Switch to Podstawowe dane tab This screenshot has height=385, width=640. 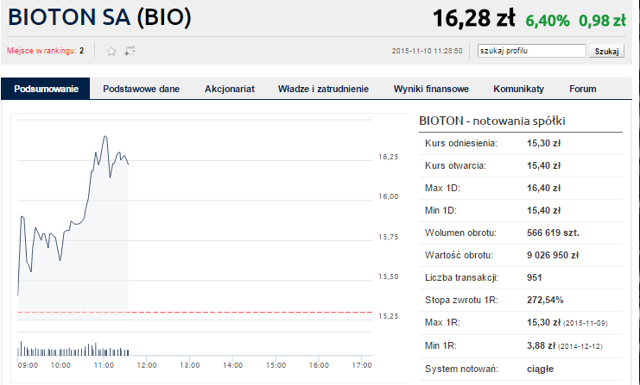click(141, 89)
